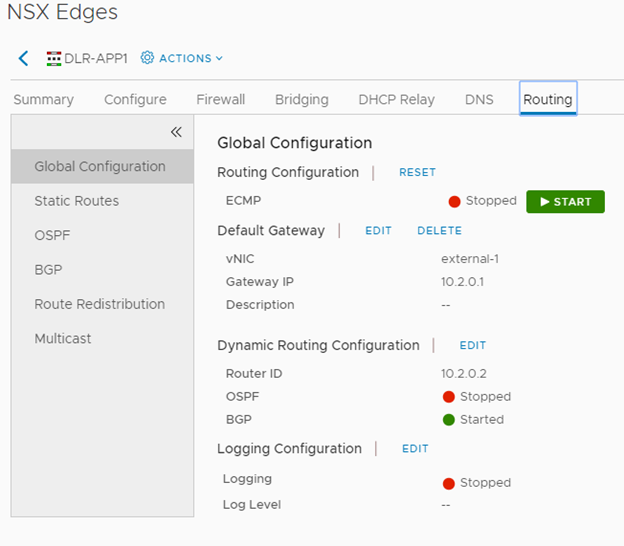Viewport: 624px width, 546px height.
Task: Delete the Default Gateway
Action: pos(439,231)
